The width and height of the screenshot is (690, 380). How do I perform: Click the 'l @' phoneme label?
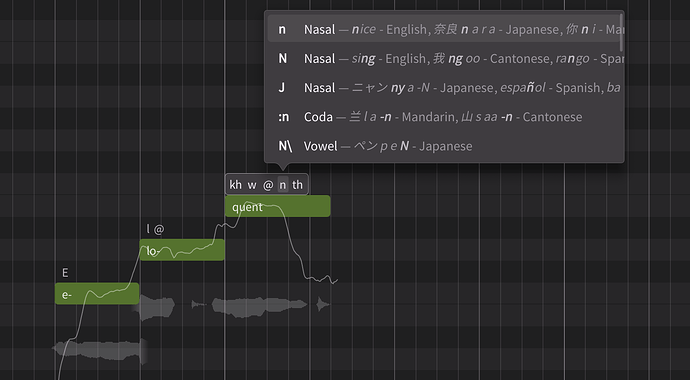coord(155,229)
